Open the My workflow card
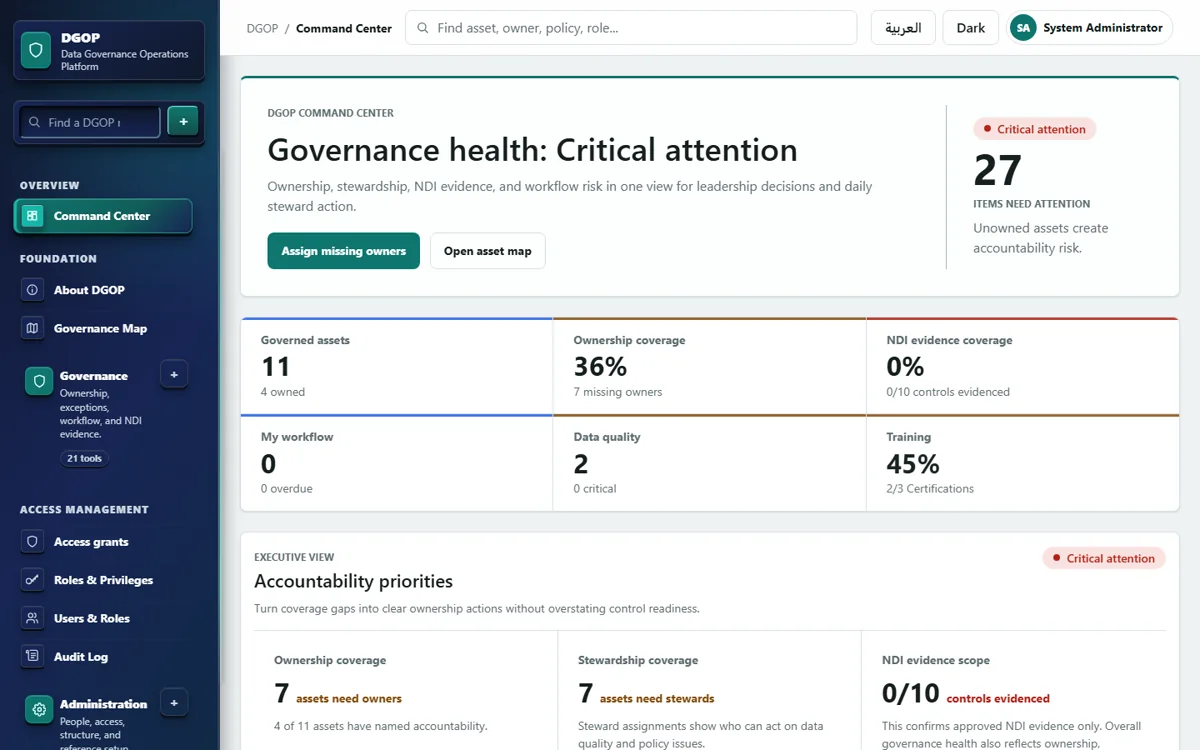 397,463
